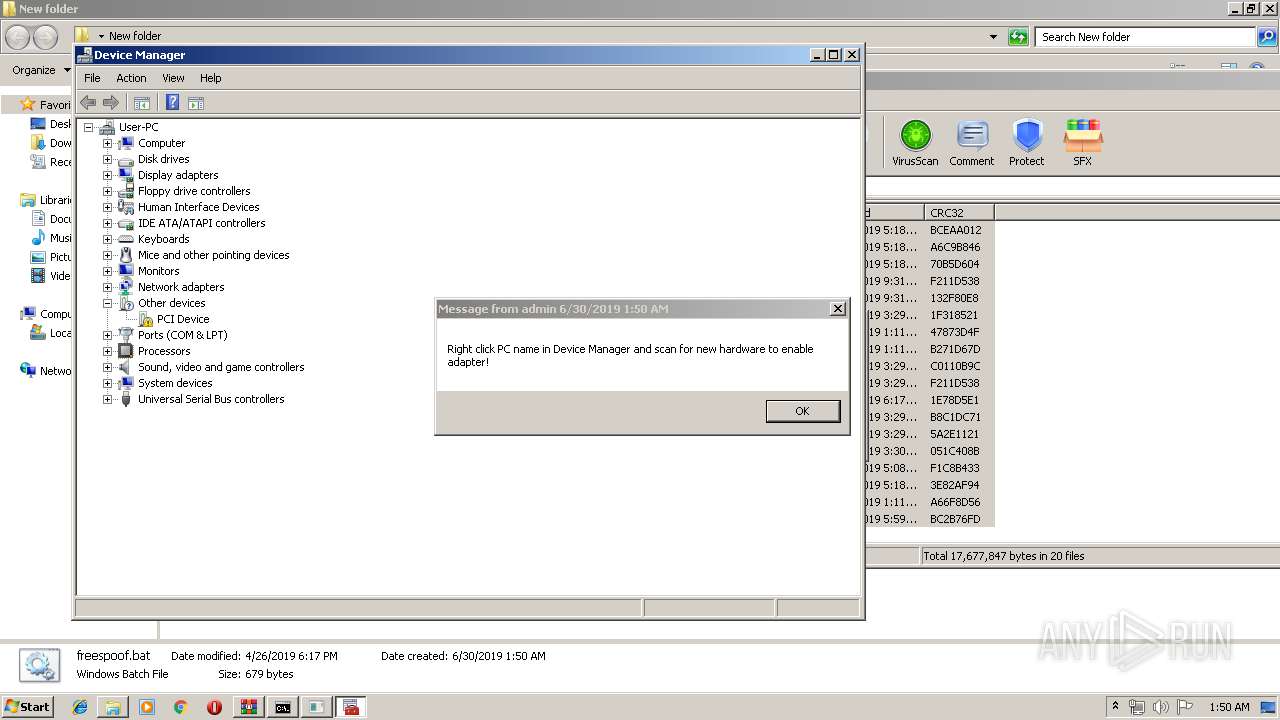Open Windows Explorer folder icon in taskbar

[113, 707]
